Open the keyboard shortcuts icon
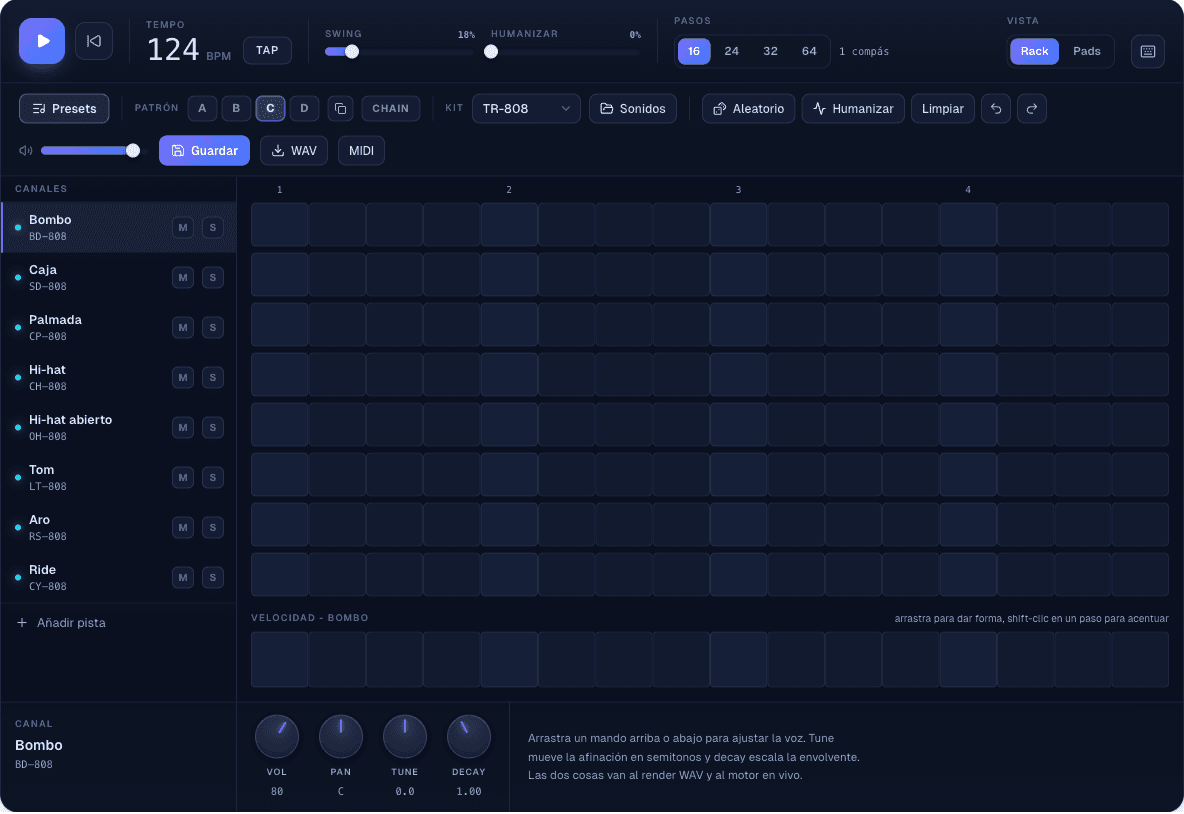1184x814 pixels. tap(1147, 51)
